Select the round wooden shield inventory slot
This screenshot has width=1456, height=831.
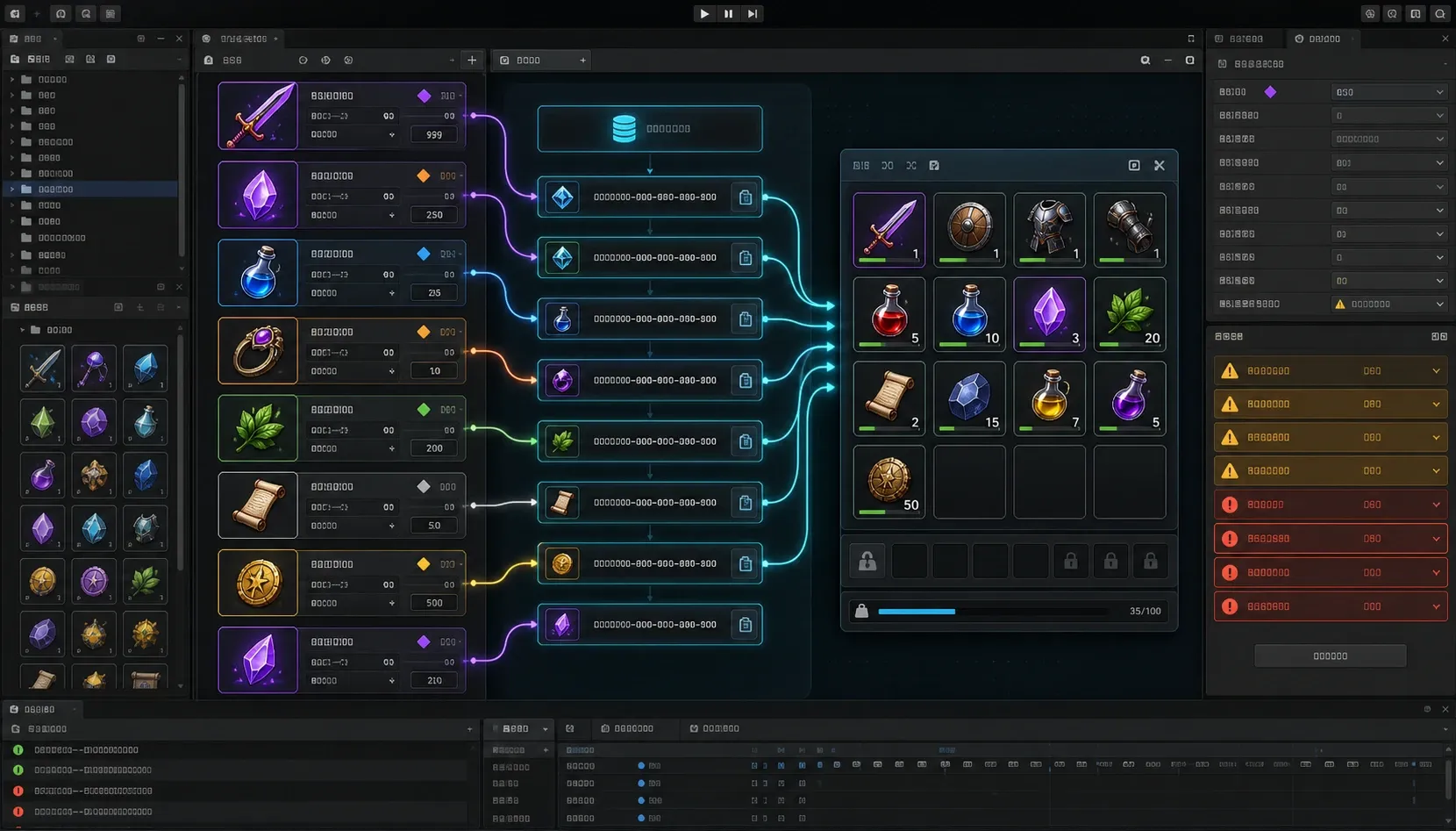[969, 230]
